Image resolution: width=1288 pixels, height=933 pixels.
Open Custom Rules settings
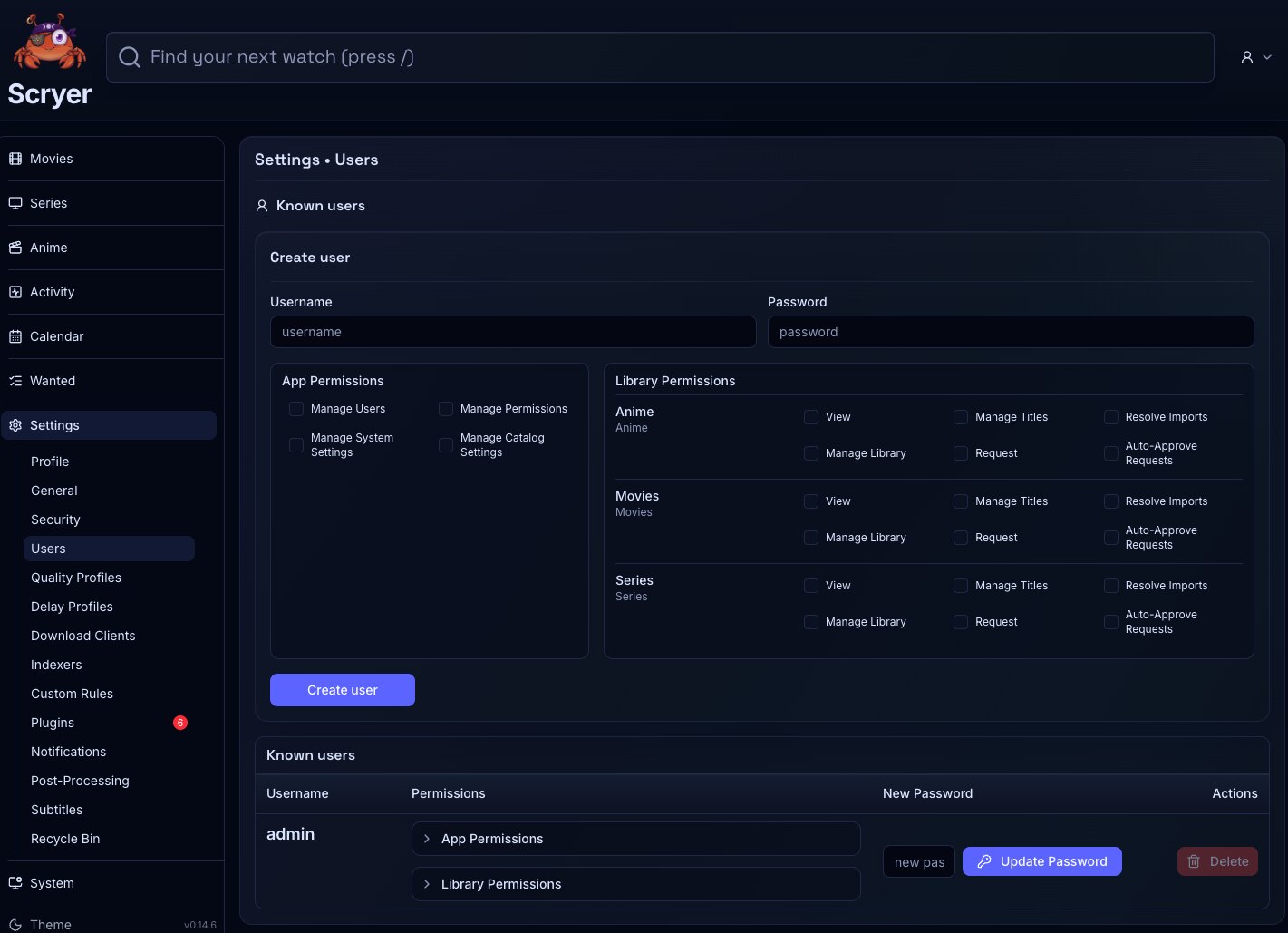click(109, 694)
